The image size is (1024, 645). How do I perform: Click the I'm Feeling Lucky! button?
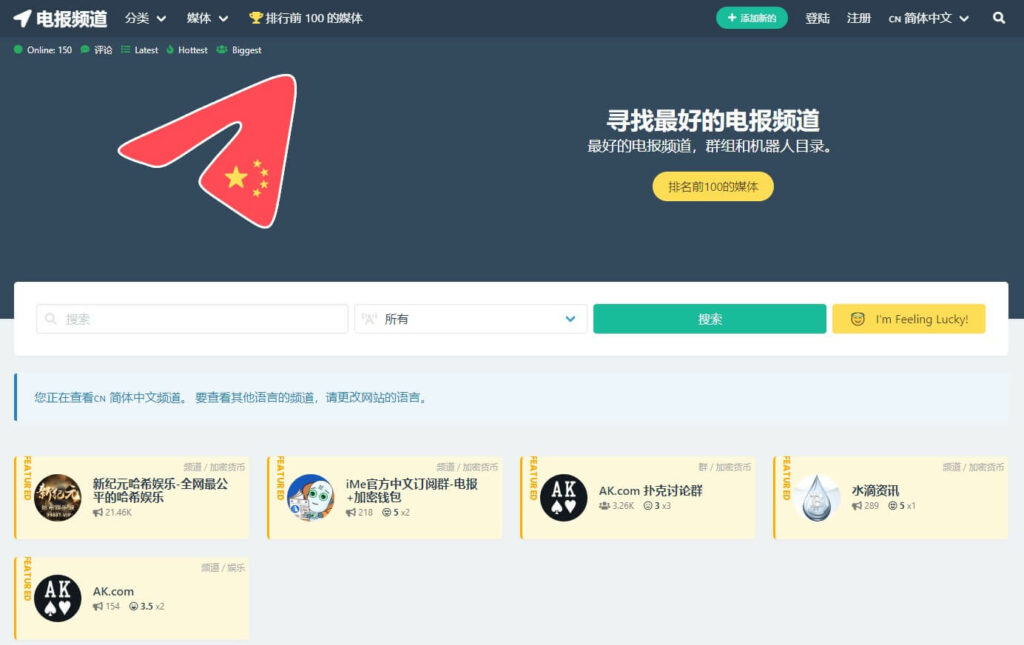point(908,319)
